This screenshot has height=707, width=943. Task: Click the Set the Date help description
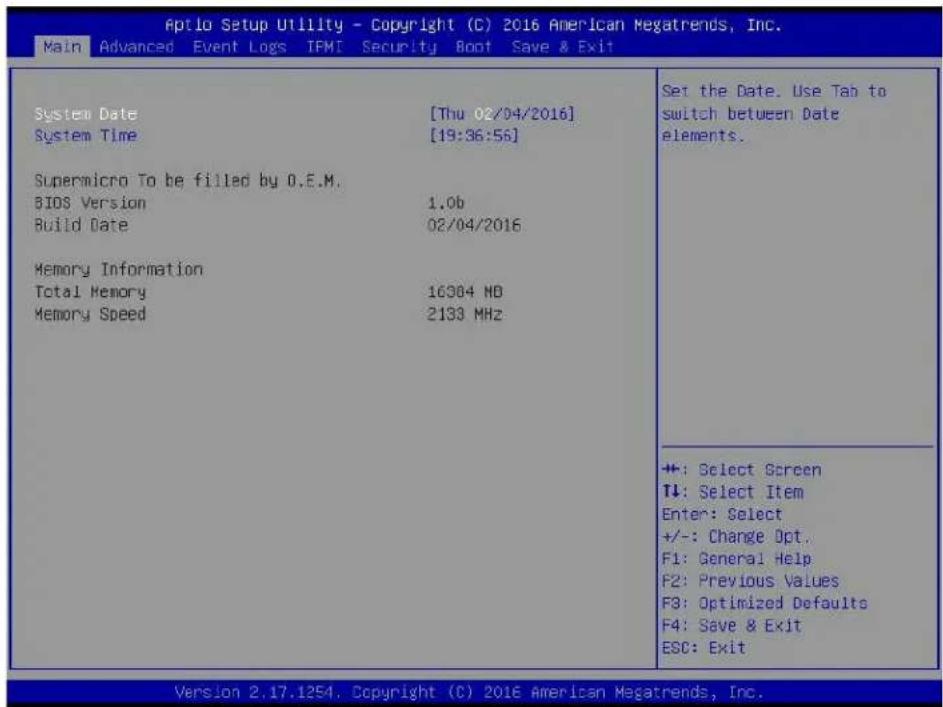pos(774,114)
